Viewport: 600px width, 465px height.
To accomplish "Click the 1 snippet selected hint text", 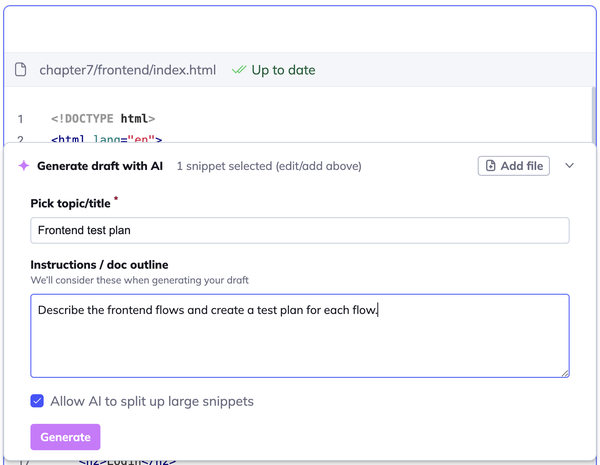I will click(268, 166).
